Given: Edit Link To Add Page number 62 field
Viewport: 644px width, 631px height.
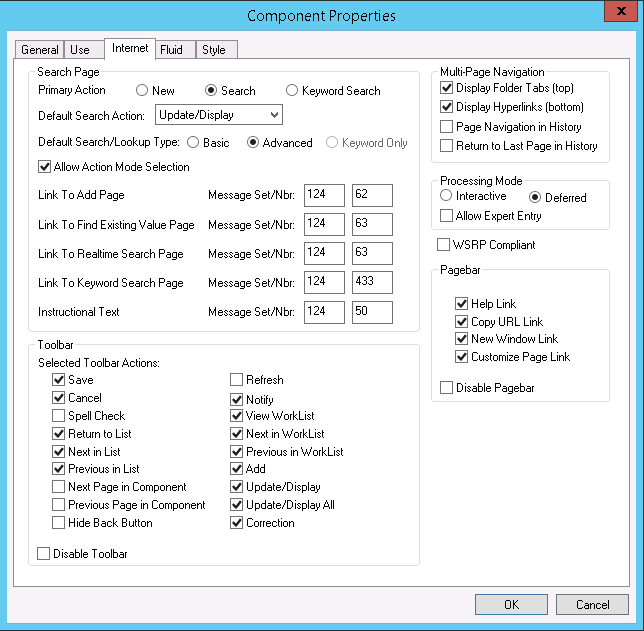Looking at the screenshot, I should (x=372, y=195).
